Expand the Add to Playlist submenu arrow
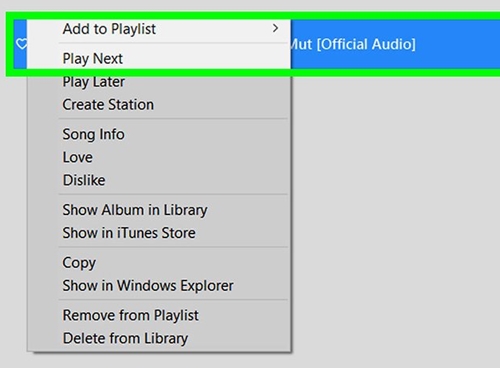 pos(275,28)
